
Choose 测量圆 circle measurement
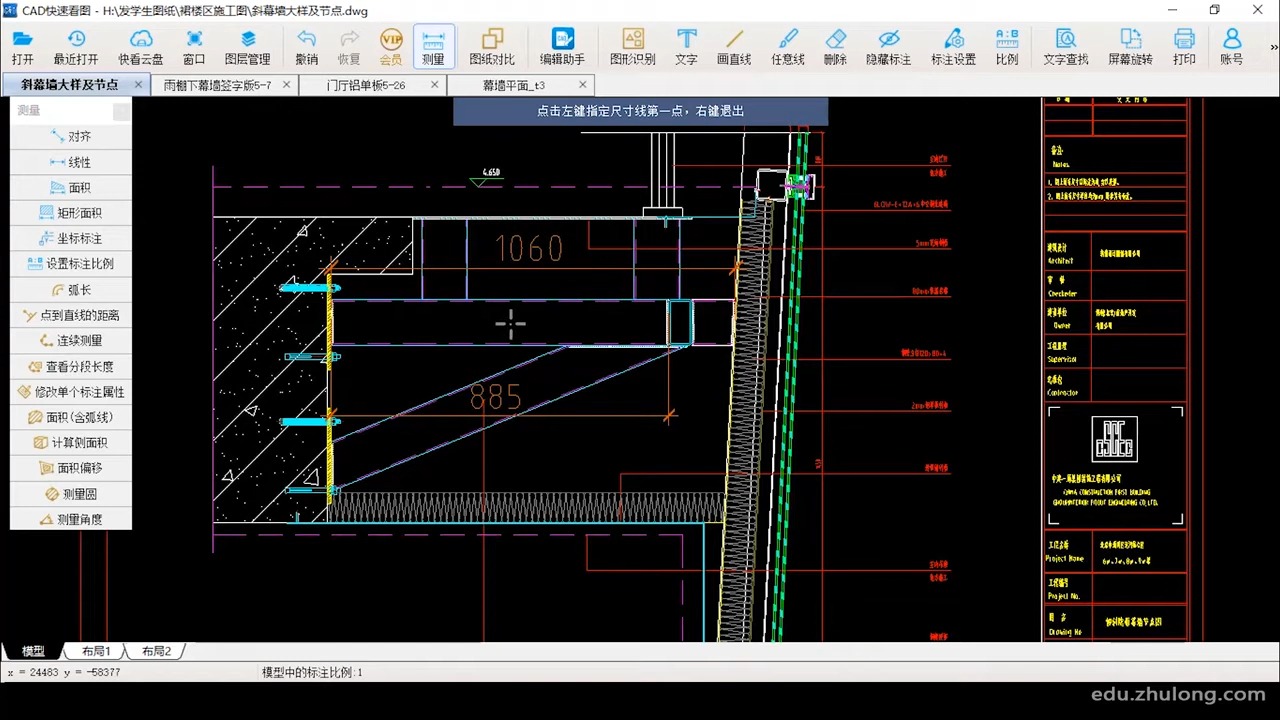coord(71,494)
